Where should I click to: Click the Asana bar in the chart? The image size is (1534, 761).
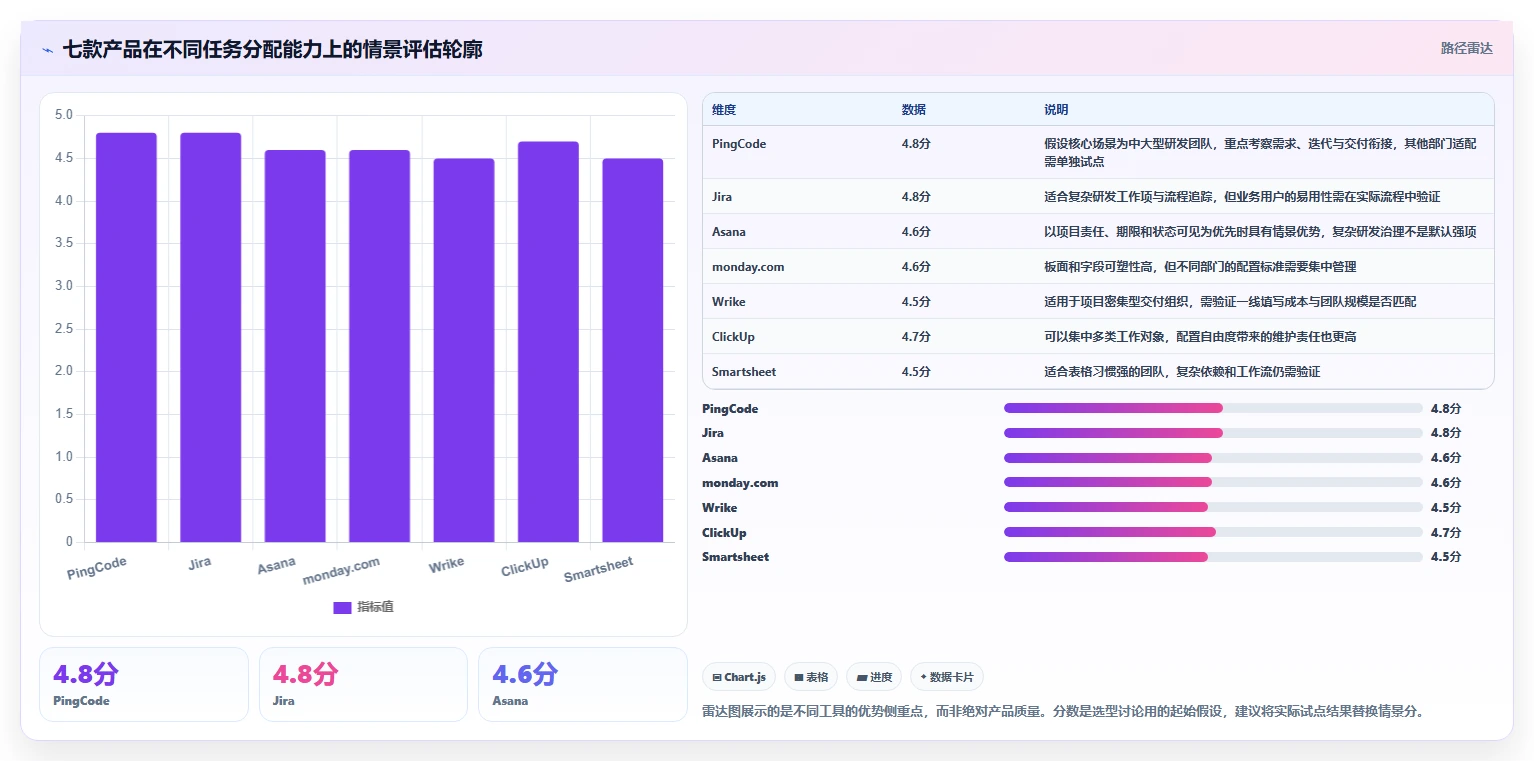295,346
